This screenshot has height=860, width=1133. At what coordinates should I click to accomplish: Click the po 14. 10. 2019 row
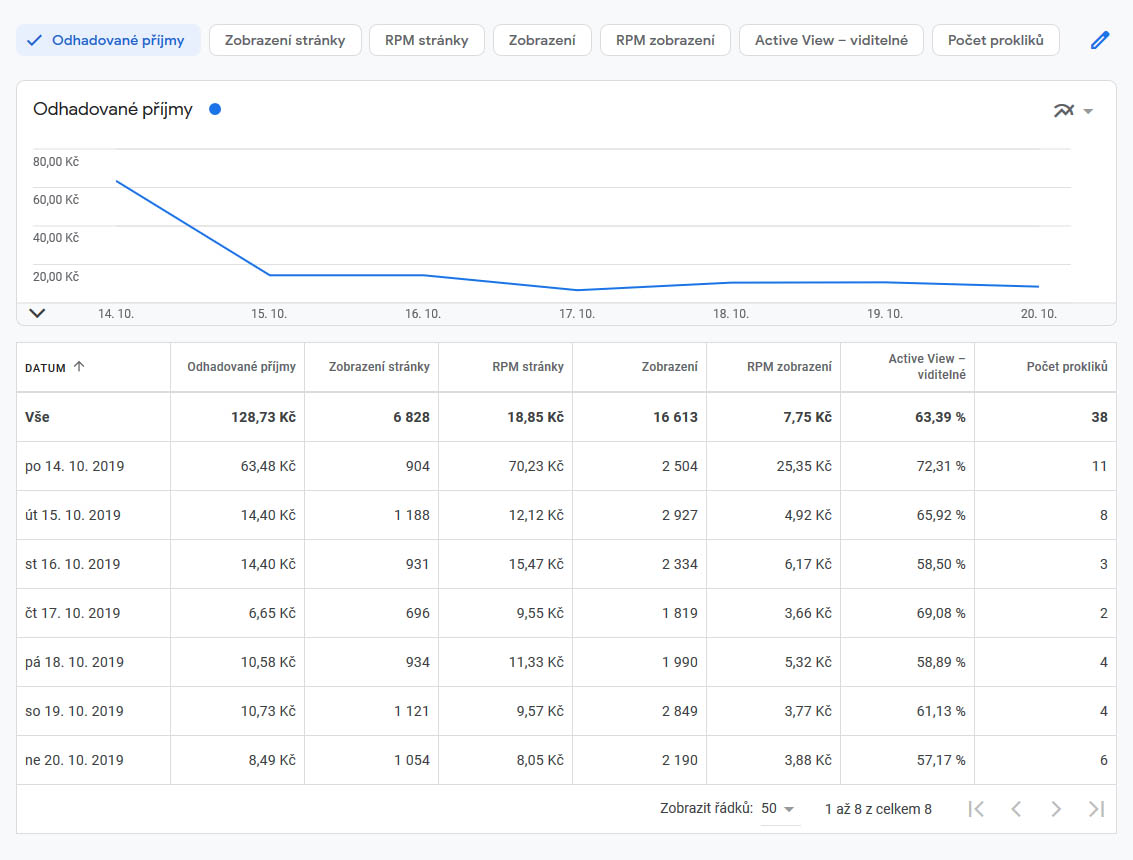75,466
